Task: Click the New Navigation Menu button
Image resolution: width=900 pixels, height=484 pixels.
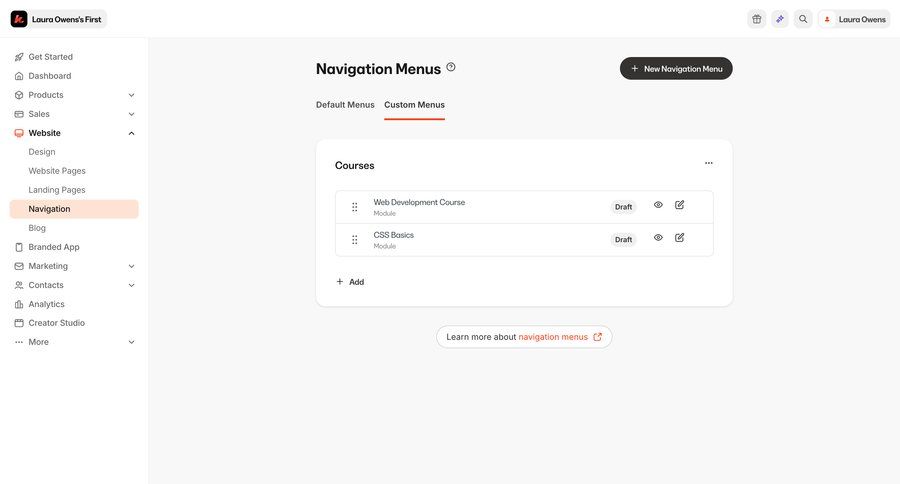Action: (x=676, y=68)
